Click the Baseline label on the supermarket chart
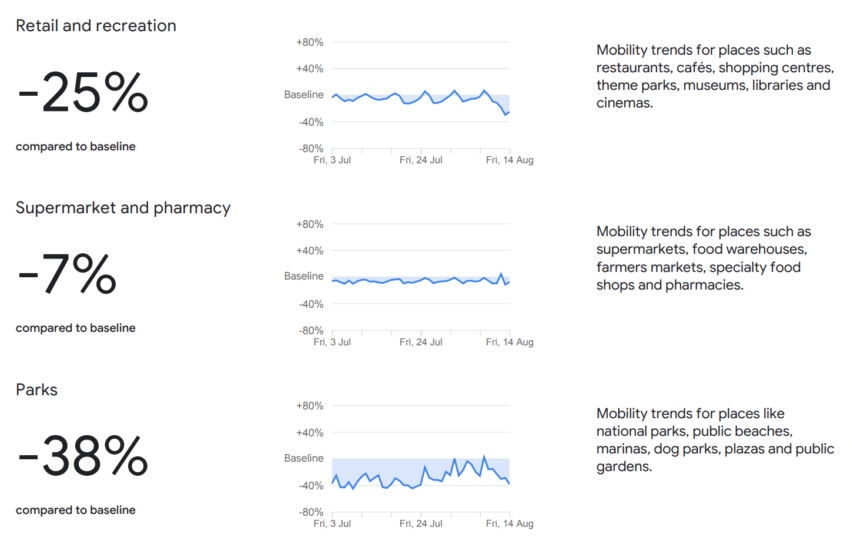850x538 pixels. (304, 276)
